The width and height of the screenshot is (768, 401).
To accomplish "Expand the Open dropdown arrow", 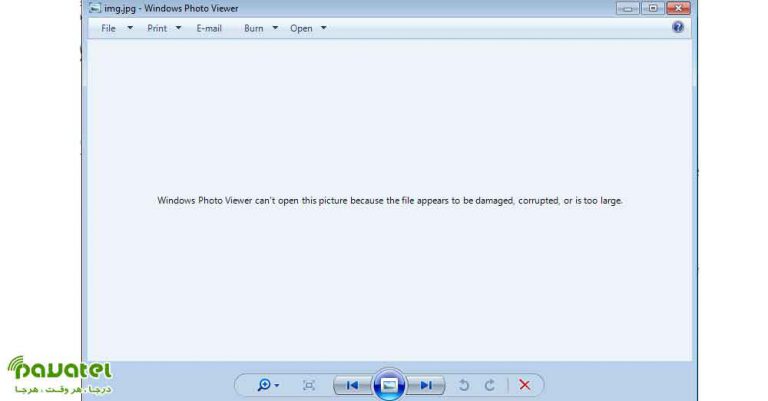I will pyautogui.click(x=323, y=28).
